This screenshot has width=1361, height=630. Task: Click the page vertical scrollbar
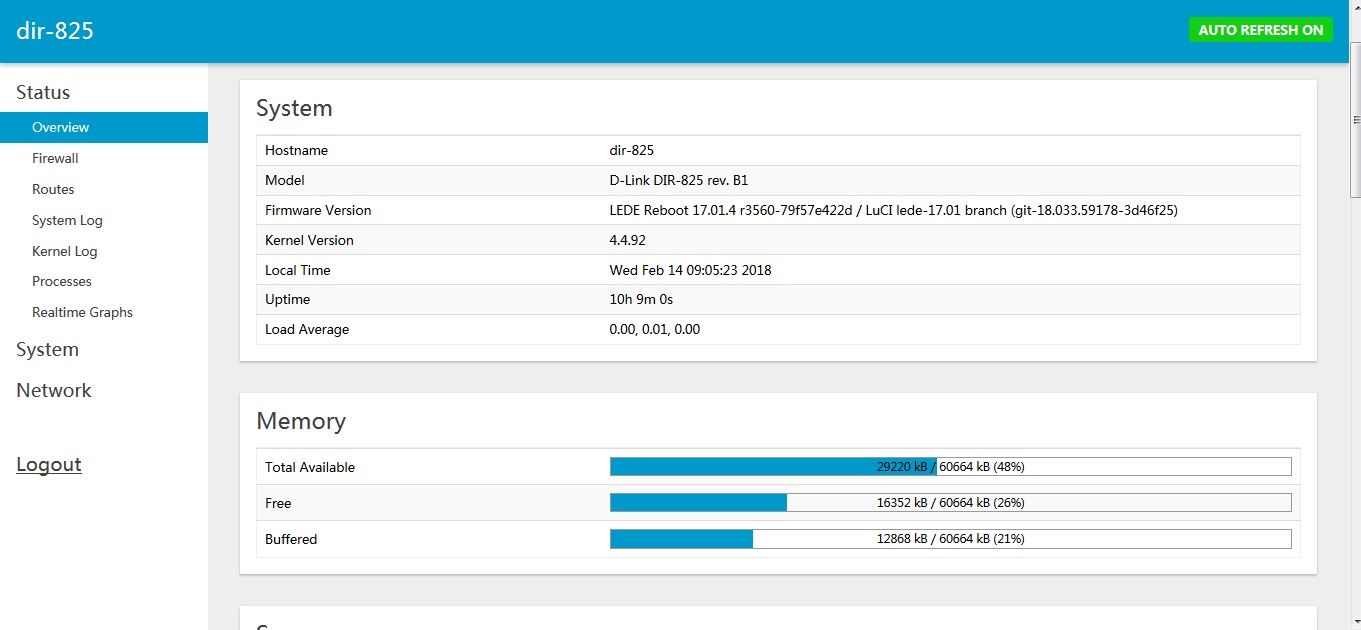(1353, 120)
